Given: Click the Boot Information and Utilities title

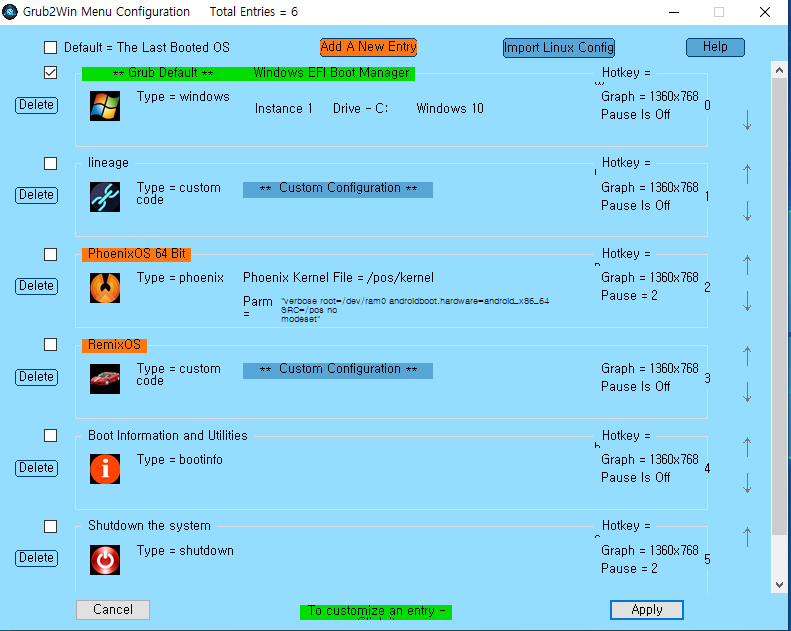Looking at the screenshot, I should (167, 435).
